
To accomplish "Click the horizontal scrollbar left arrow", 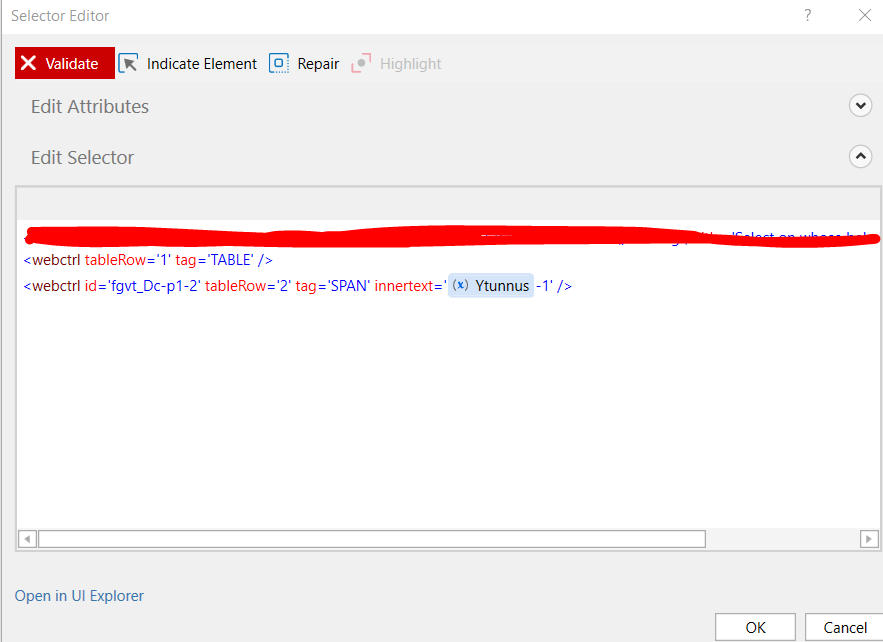I will [27, 539].
